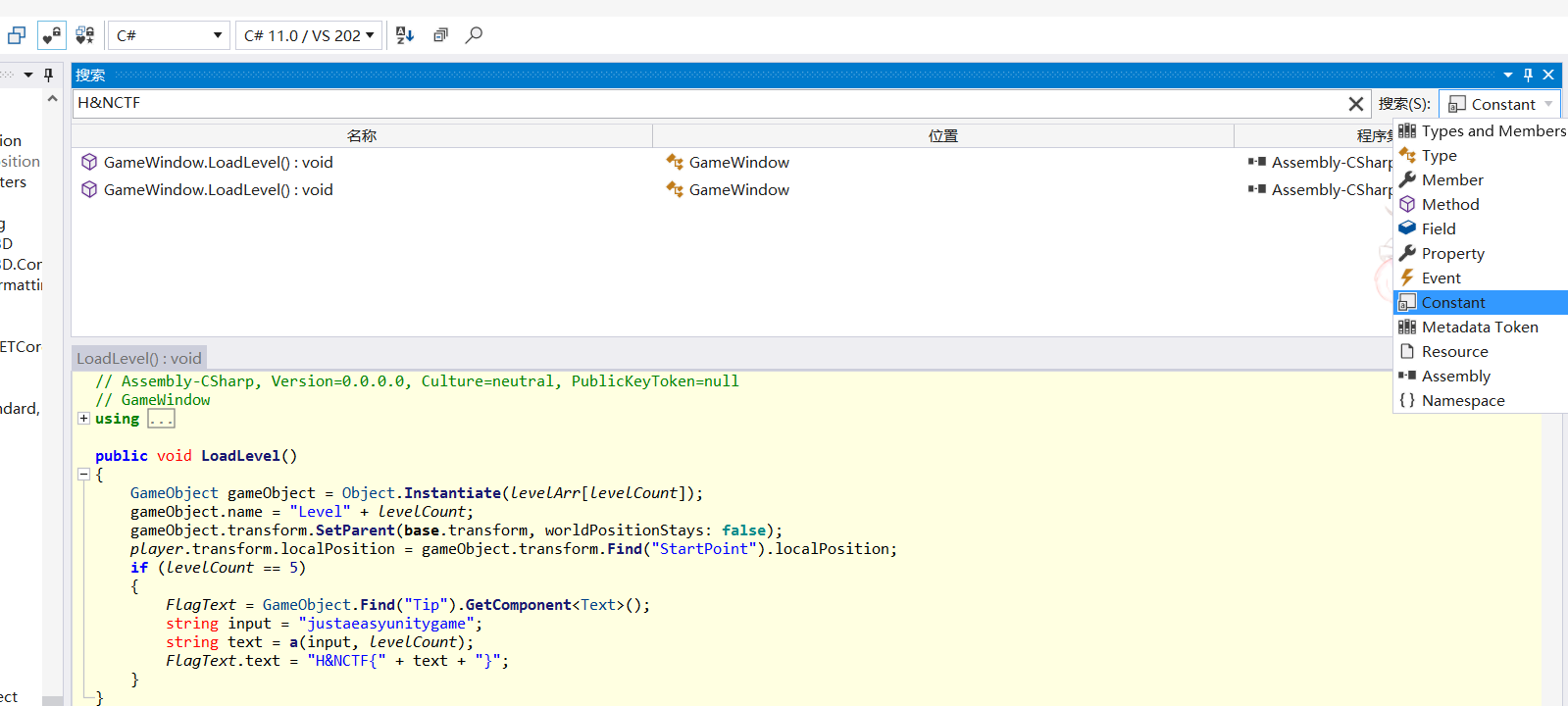Screen dimensions: 1568x706
Task: Choose Namespace search option
Action: point(1481,400)
